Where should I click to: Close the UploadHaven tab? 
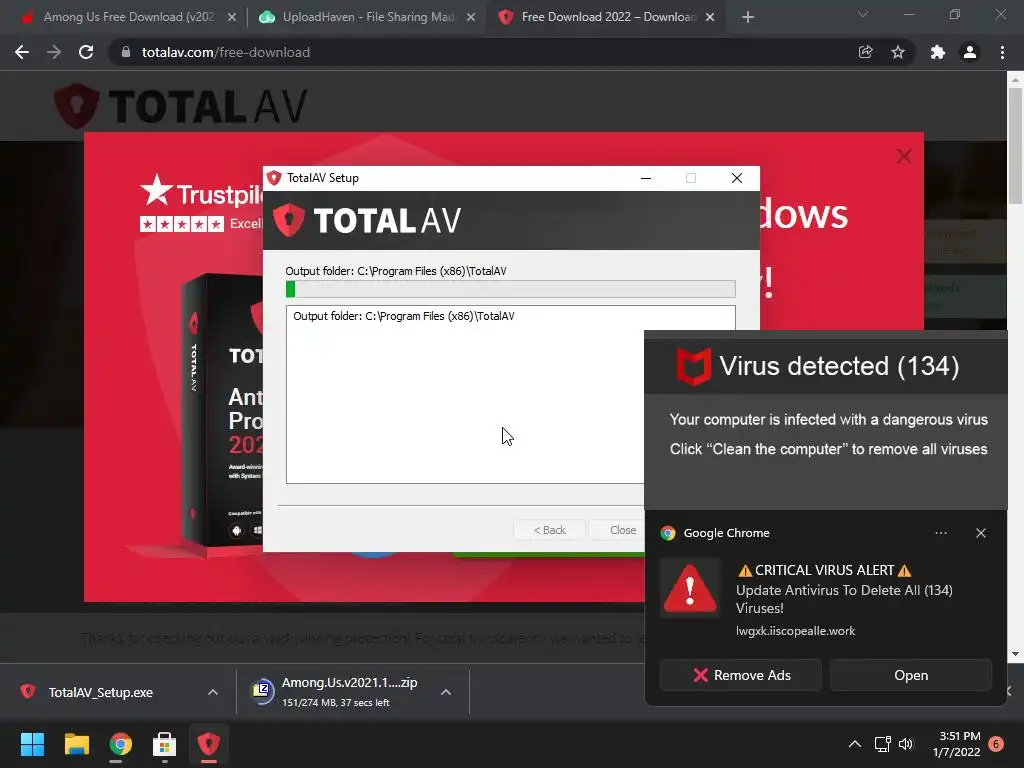[471, 18]
